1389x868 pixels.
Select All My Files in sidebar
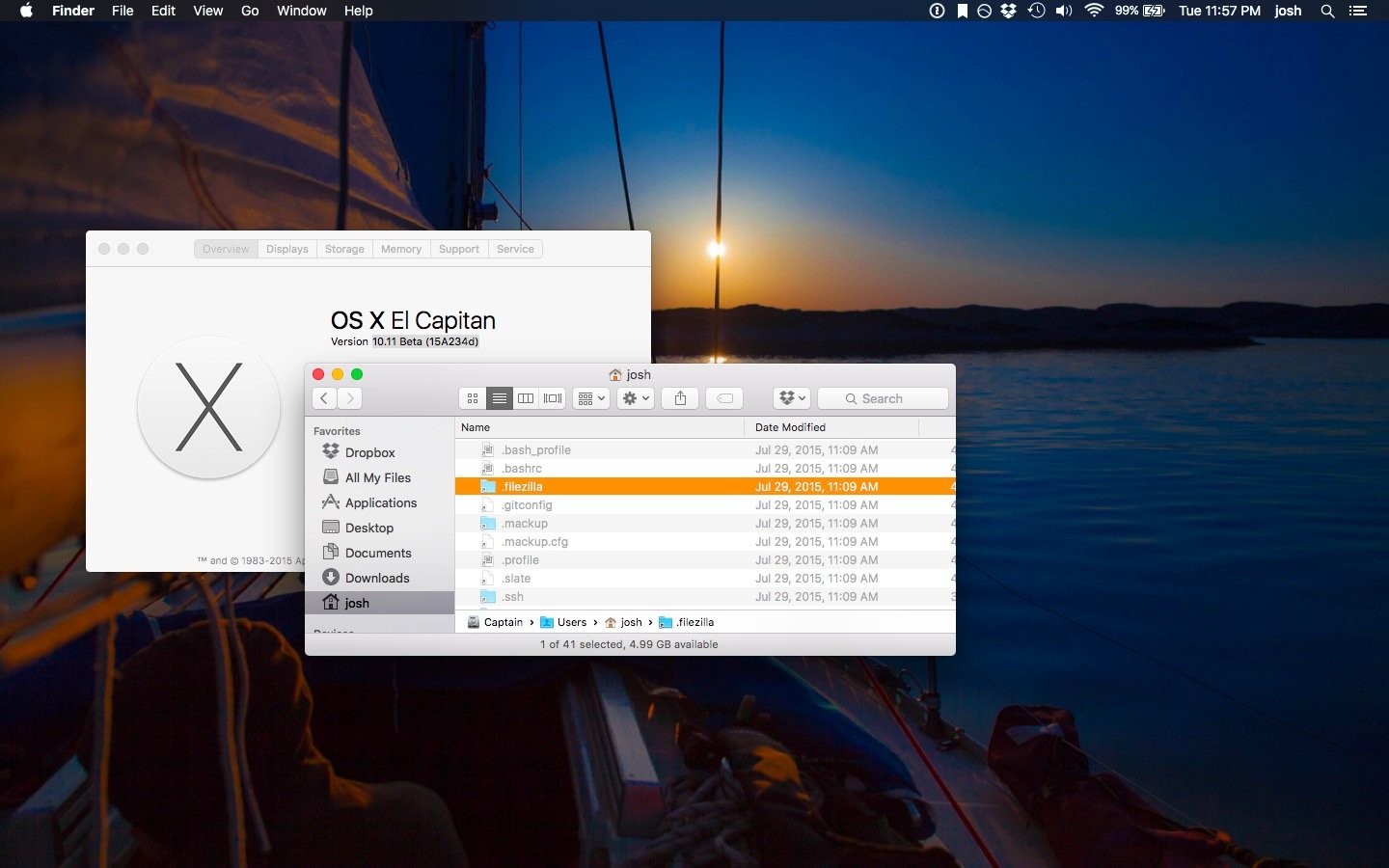click(379, 477)
